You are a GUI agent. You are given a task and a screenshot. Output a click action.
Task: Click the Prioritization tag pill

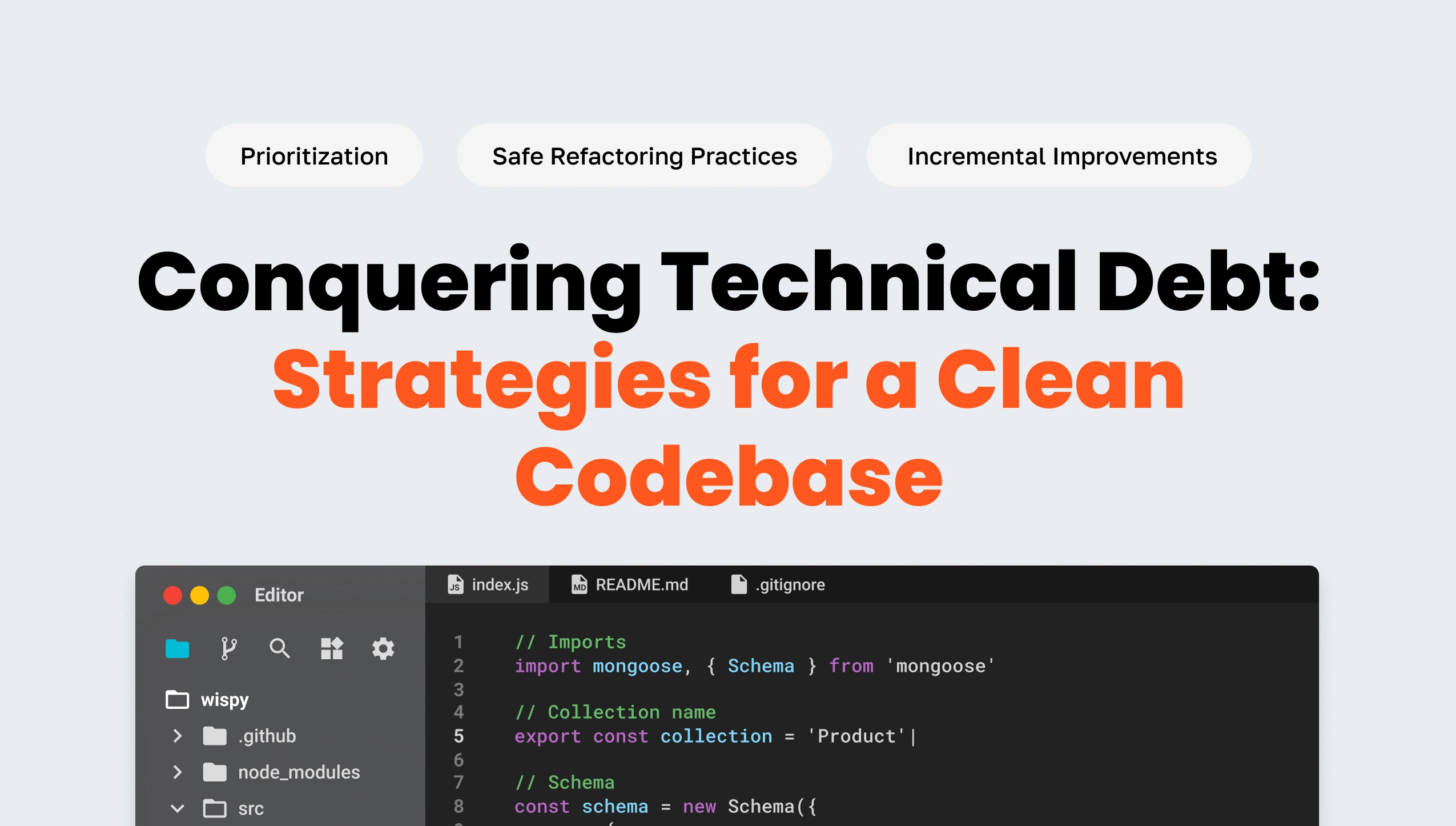pos(314,156)
